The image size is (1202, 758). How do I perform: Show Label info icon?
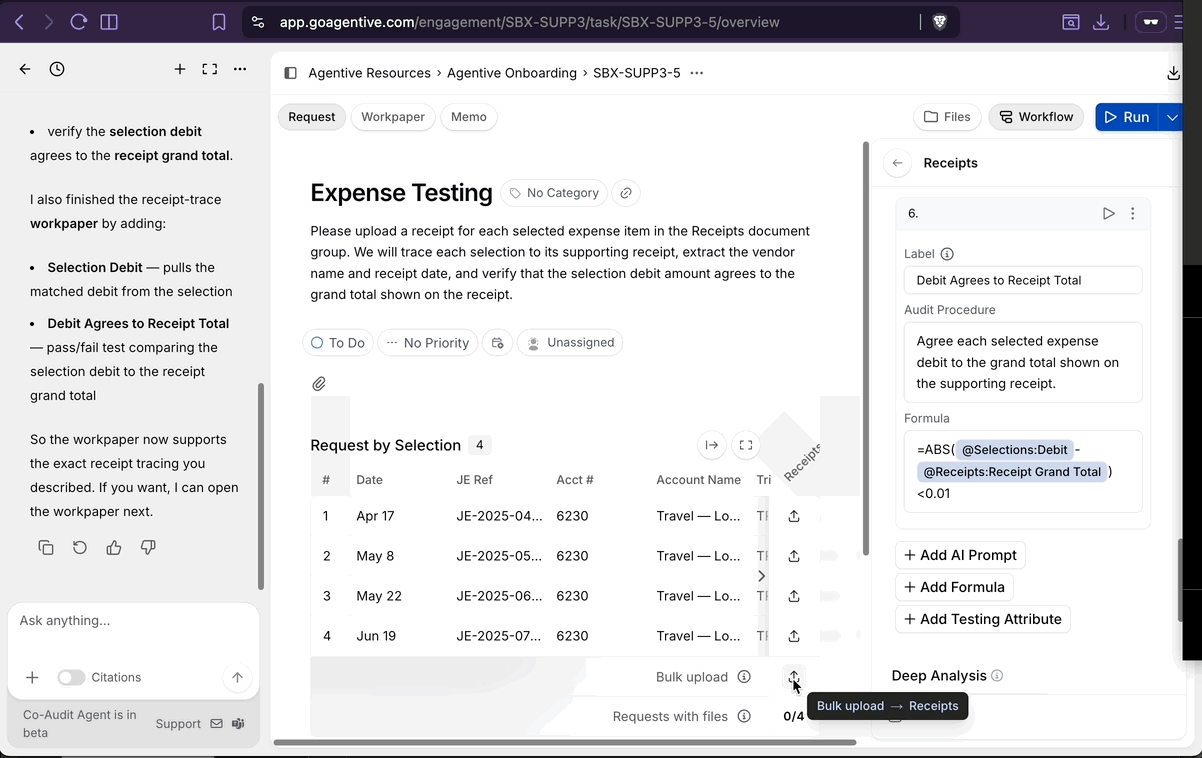[x=947, y=254]
